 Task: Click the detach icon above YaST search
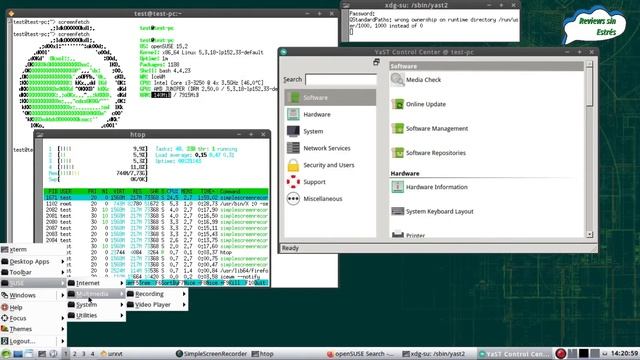[376, 62]
